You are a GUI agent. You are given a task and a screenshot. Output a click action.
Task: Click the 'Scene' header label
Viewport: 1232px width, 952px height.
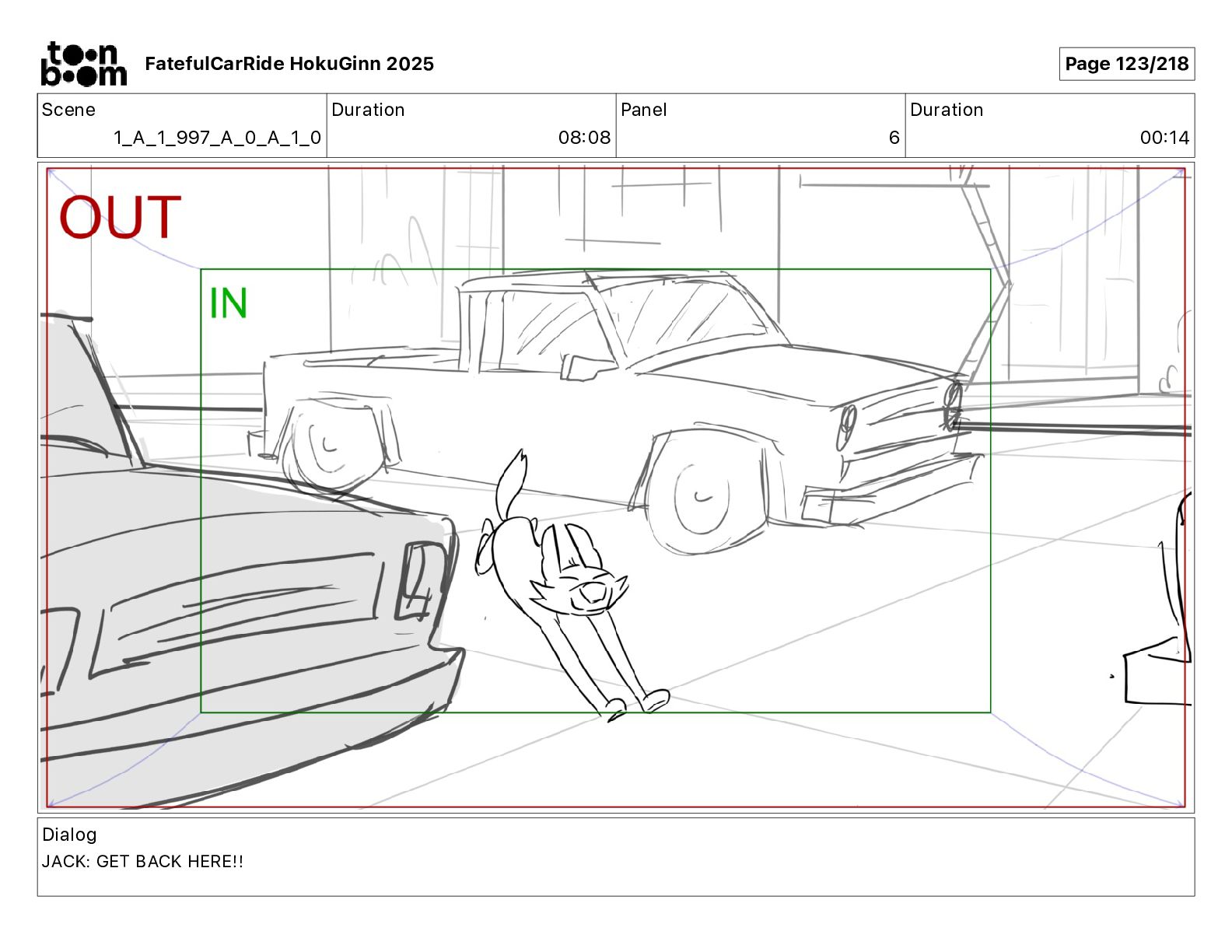click(x=68, y=110)
